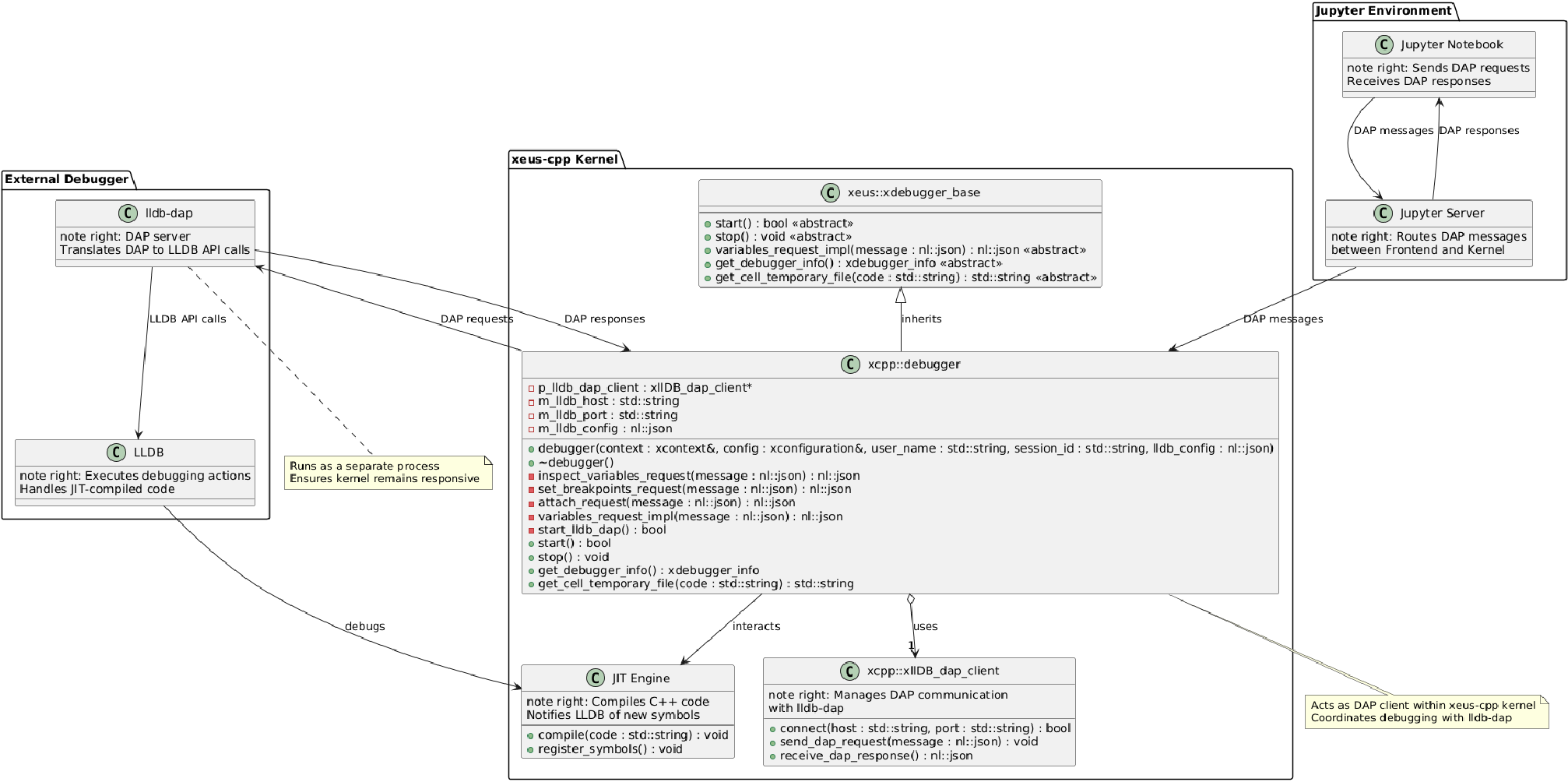The image size is (1568, 782).
Task: Click "variables_request_impl" «abstract» in xdebugger_base
Action: point(901,250)
